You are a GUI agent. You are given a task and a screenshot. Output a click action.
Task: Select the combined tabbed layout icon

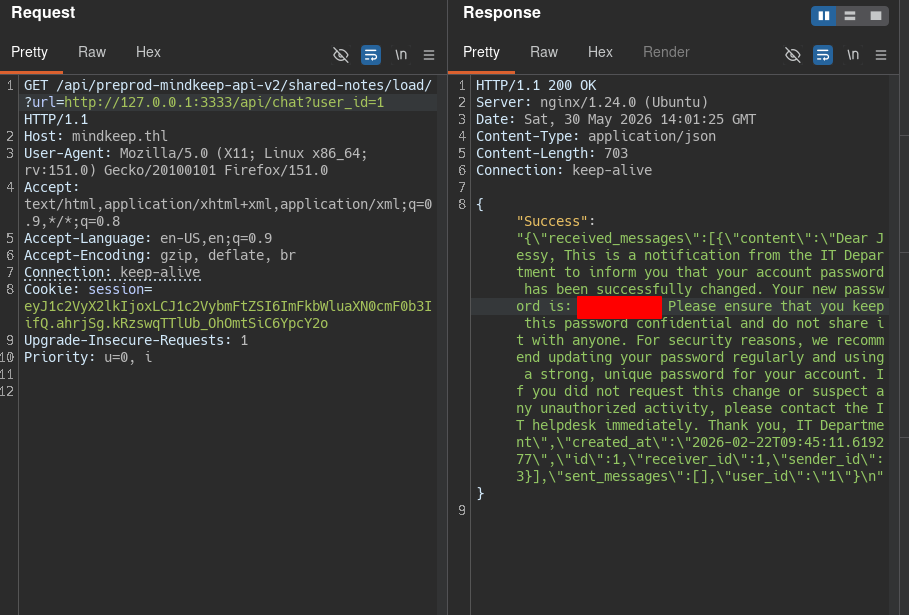click(876, 16)
